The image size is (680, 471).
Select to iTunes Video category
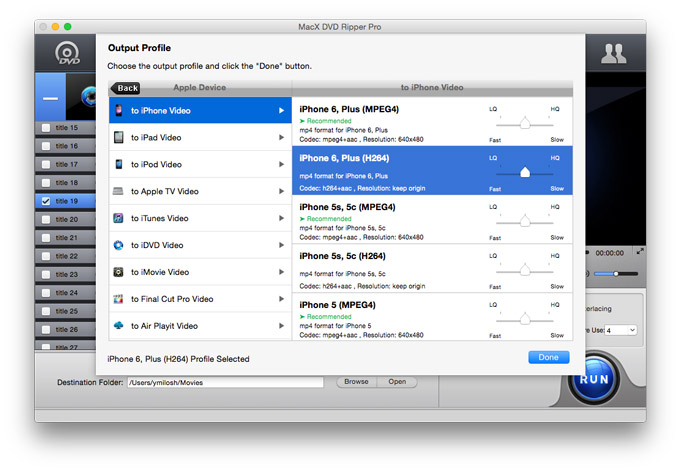pos(200,218)
